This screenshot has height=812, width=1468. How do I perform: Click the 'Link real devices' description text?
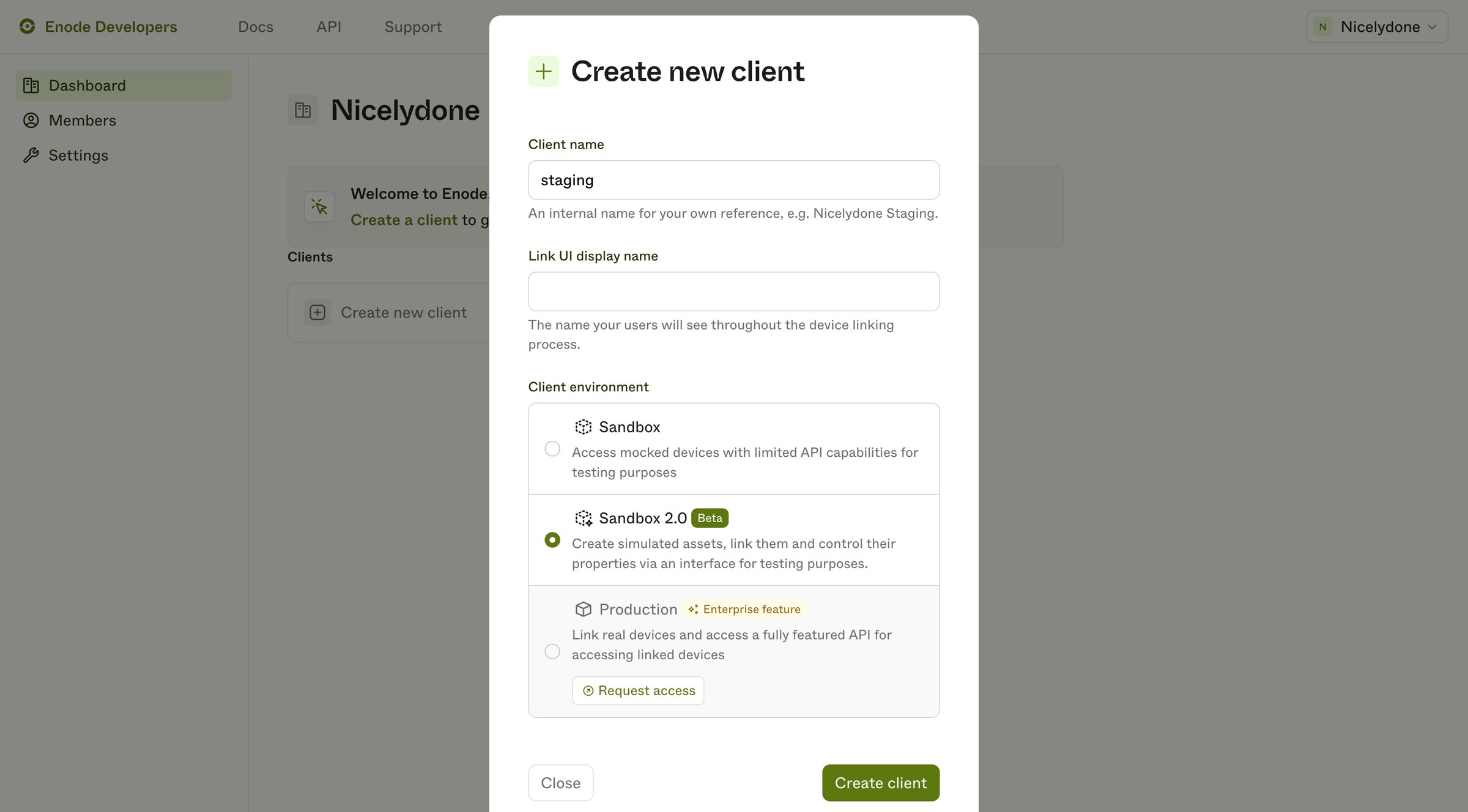pyautogui.click(x=732, y=644)
